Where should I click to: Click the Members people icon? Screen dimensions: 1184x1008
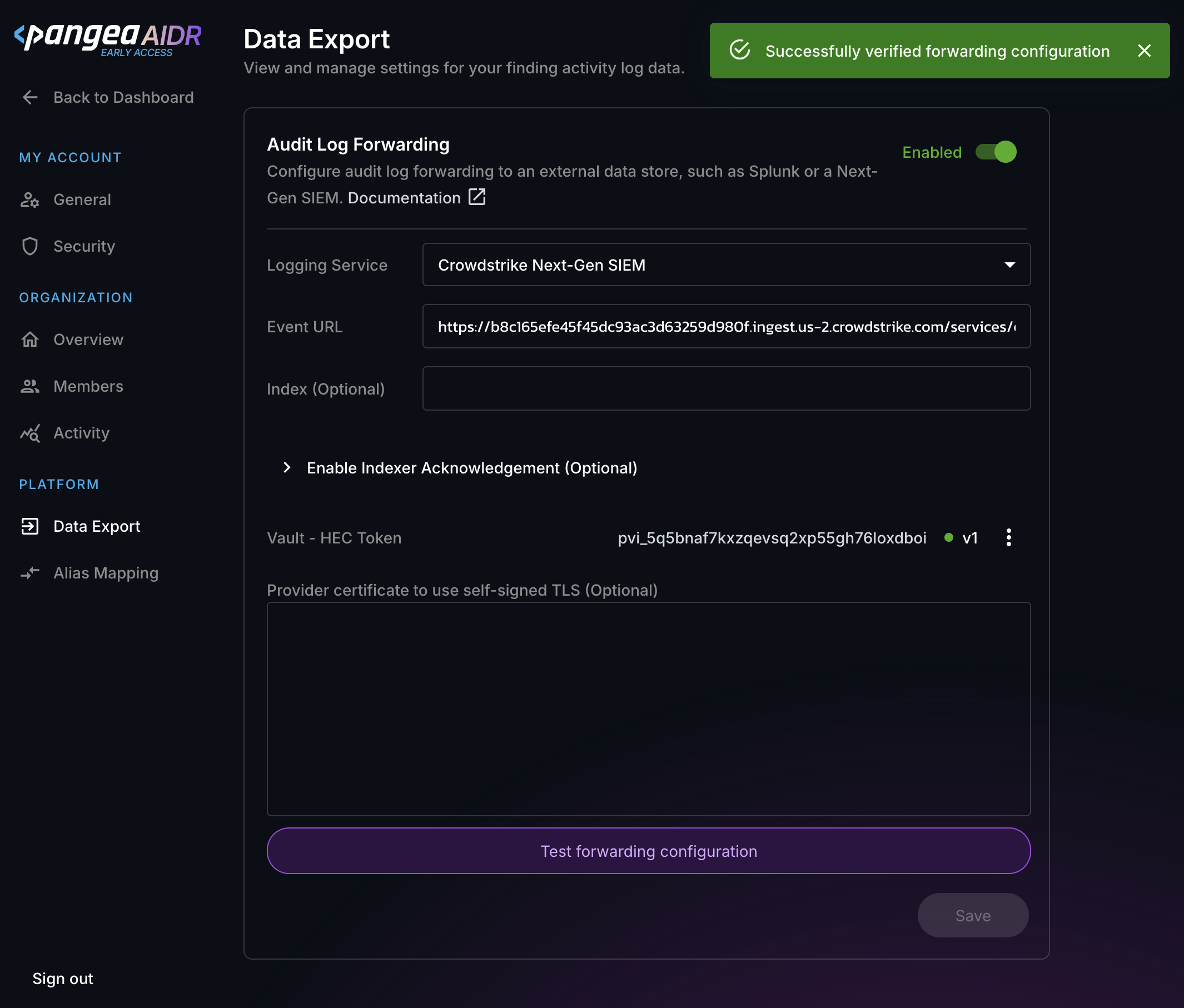click(29, 387)
